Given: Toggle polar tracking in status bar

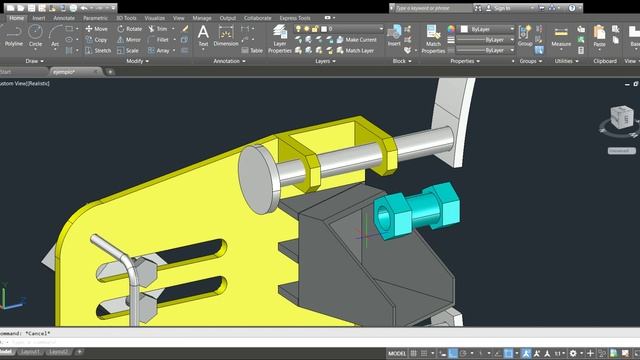Looking at the screenshot, I should point(463,353).
